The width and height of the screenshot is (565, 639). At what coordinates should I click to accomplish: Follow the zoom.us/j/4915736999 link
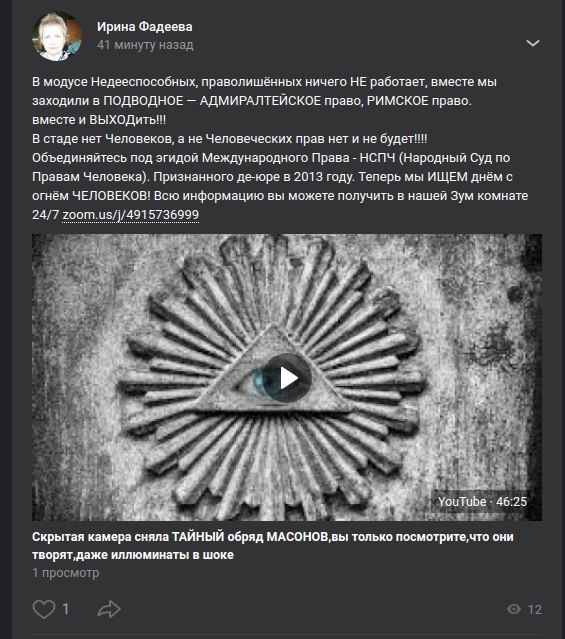click(130, 215)
